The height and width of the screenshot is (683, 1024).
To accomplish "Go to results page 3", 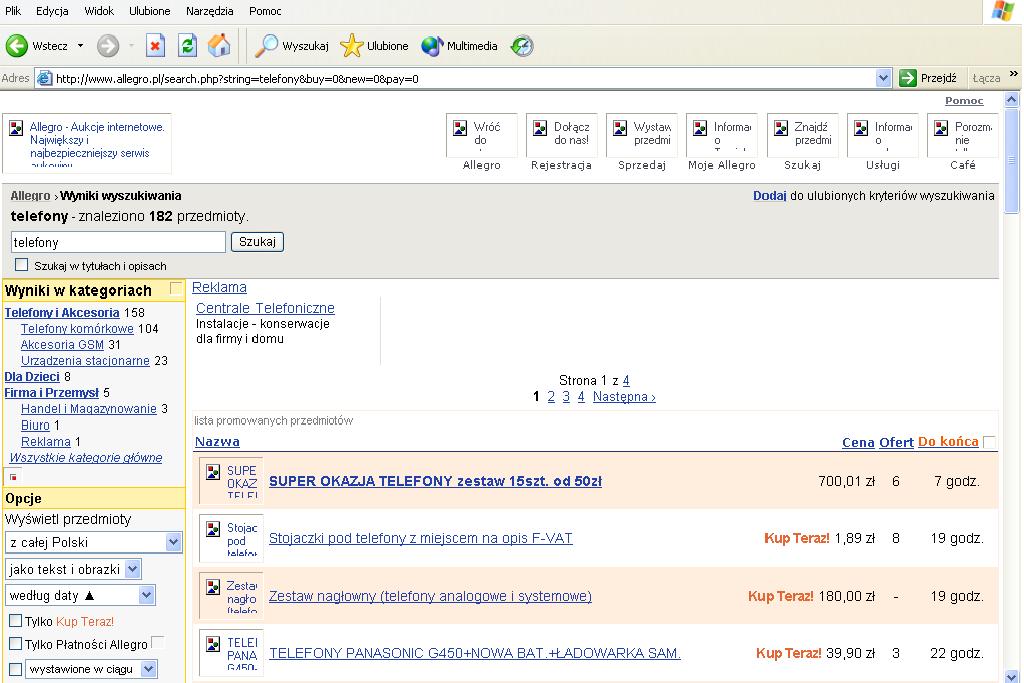I will point(566,396).
